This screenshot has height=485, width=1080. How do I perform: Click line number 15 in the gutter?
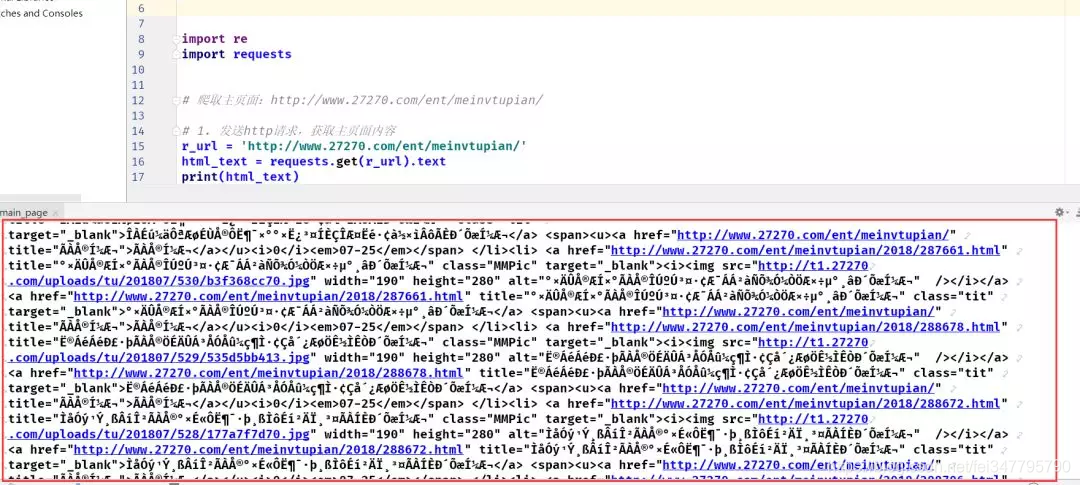coord(137,146)
